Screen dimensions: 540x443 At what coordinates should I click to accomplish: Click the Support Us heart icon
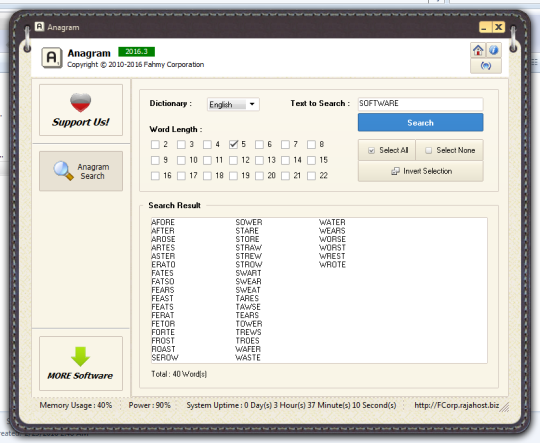(x=81, y=103)
